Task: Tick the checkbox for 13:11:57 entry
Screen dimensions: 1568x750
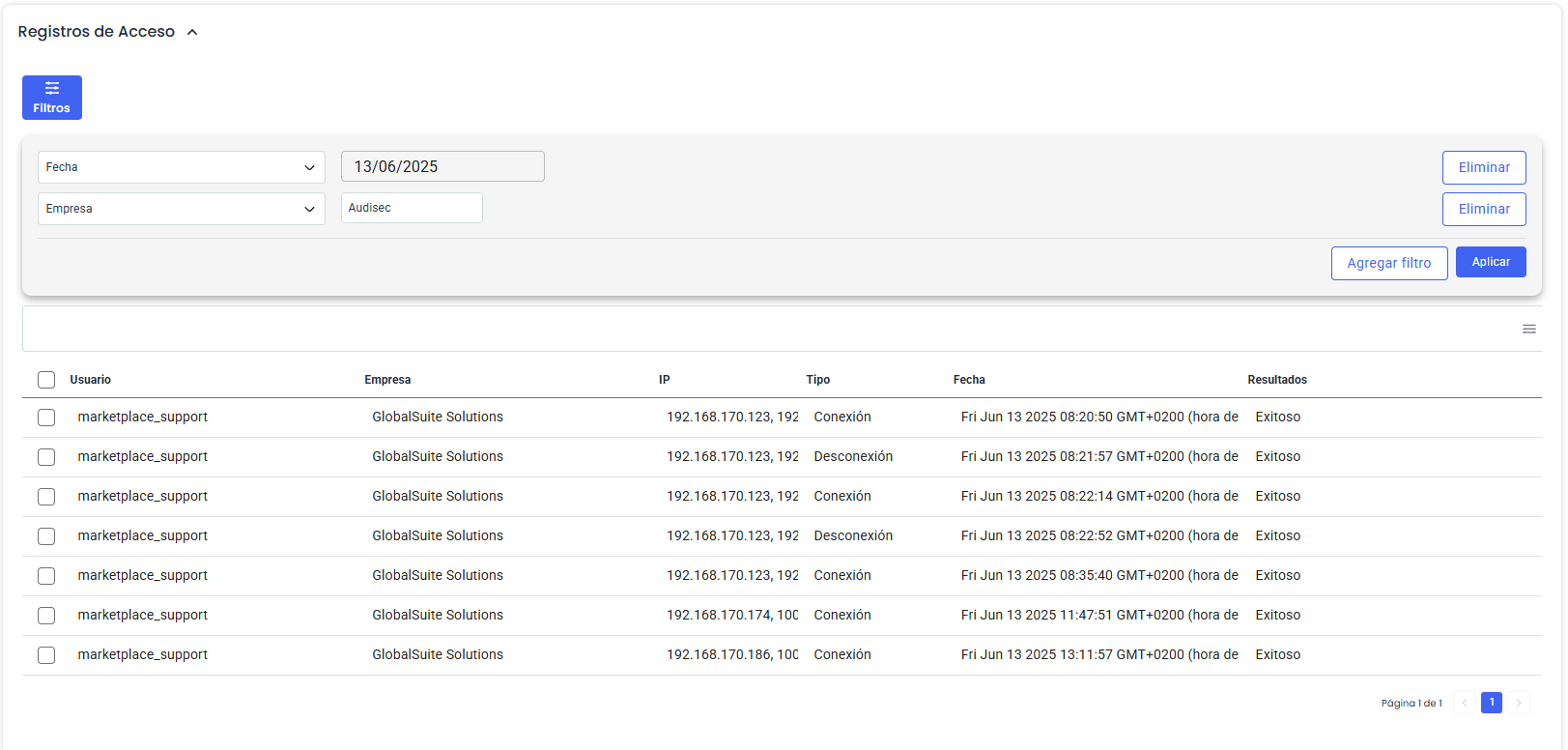Action: pos(46,655)
